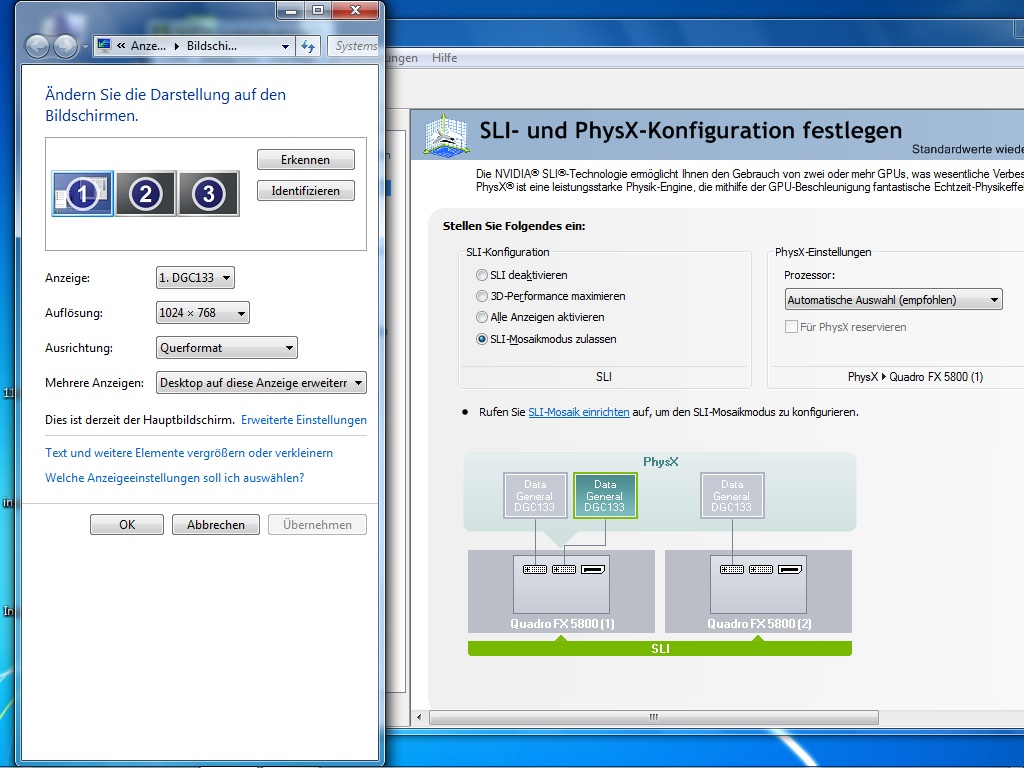Open link Text und weitere Elemente vergrößern
Image resolution: width=1024 pixels, height=768 pixels.
189,453
